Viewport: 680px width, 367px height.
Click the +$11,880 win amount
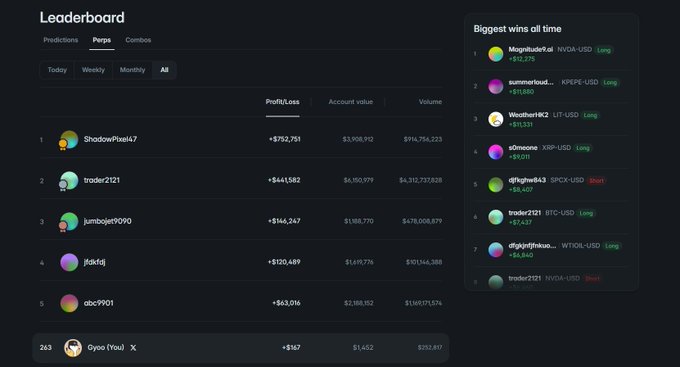click(521, 92)
